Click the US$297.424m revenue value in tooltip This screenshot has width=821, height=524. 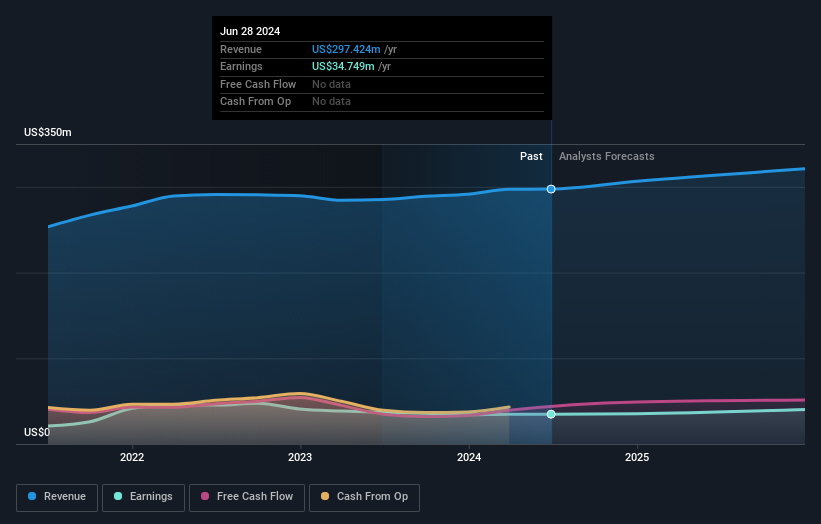pos(346,49)
